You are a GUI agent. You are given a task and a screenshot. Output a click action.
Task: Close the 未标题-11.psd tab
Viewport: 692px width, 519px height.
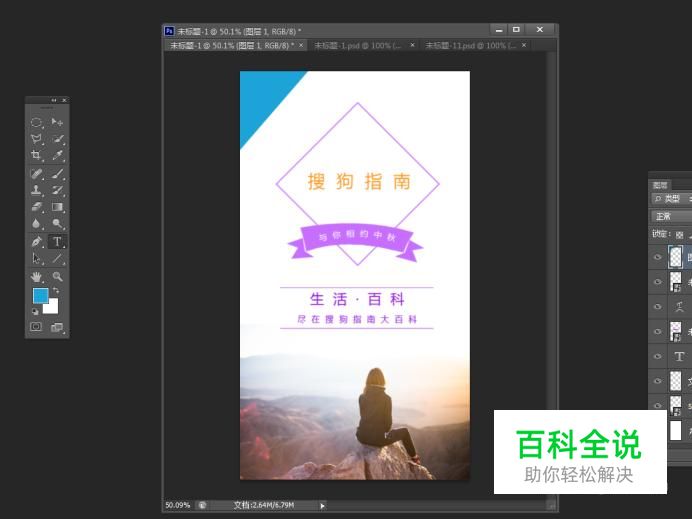coord(524,45)
